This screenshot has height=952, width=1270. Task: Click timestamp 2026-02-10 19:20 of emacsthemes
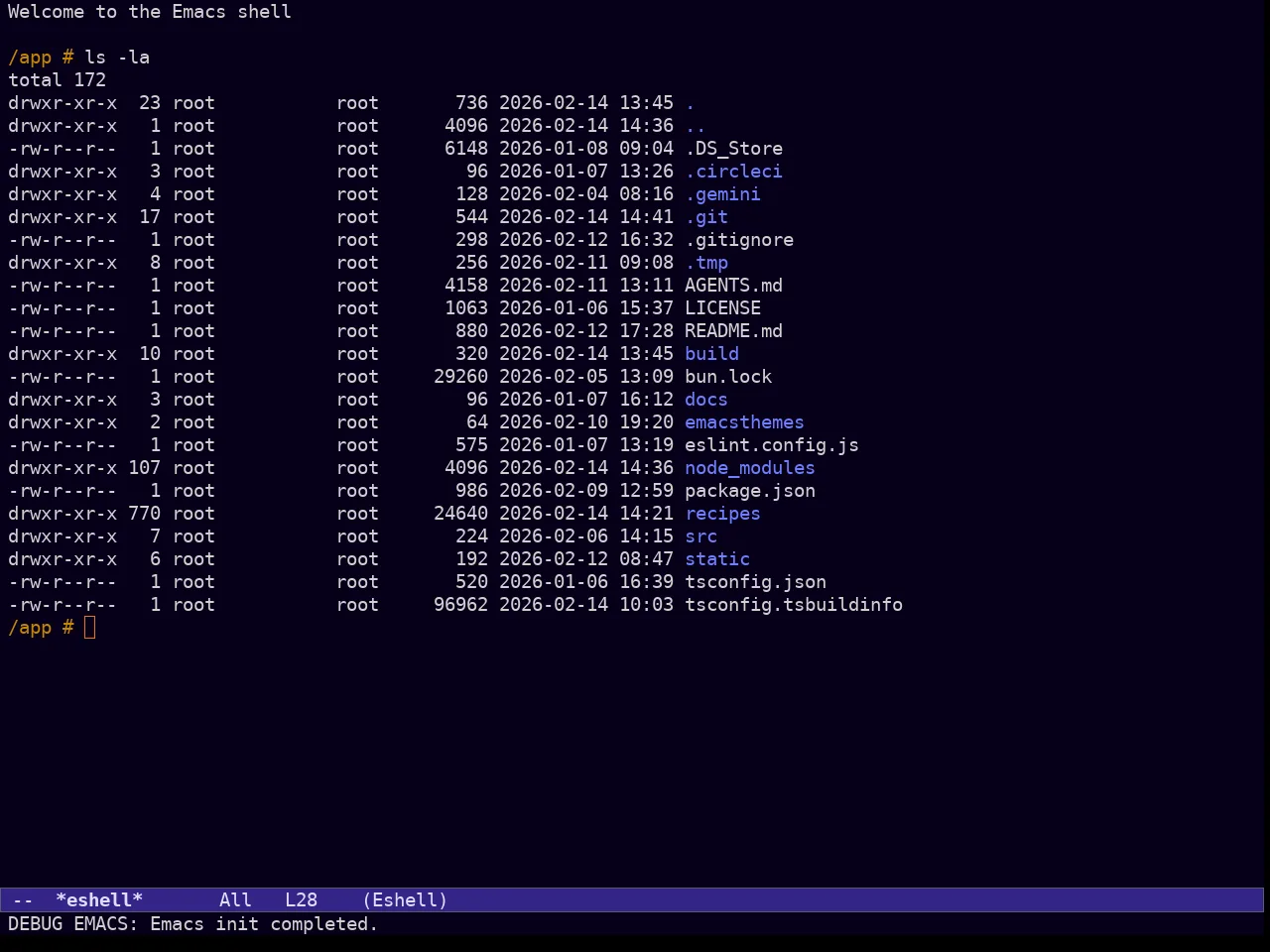pyautogui.click(x=586, y=422)
